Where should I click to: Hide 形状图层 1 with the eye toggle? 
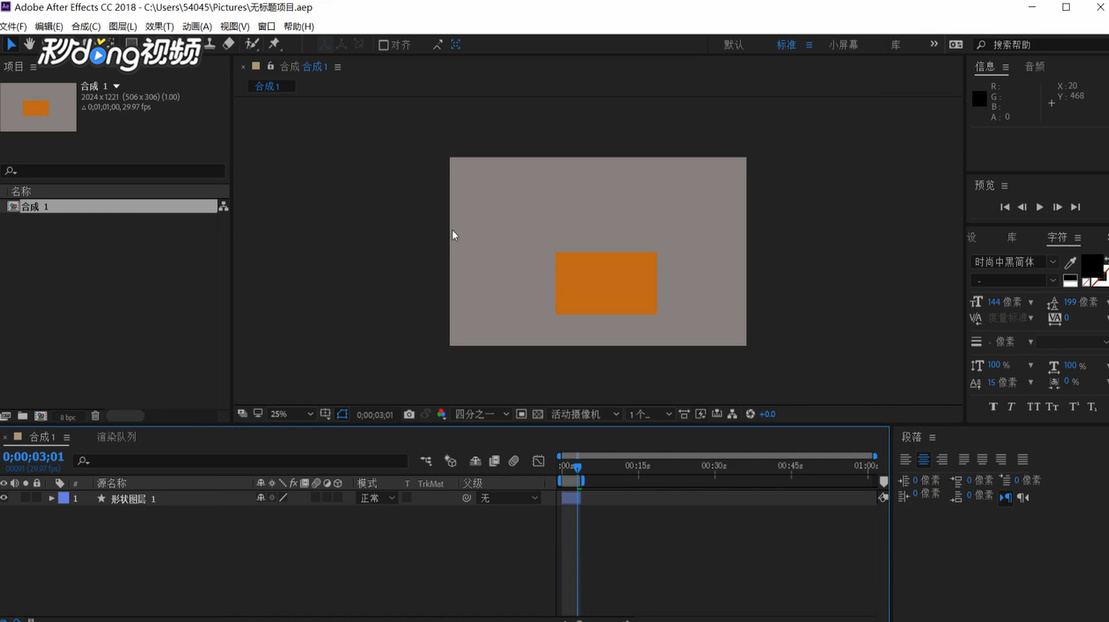[4, 498]
